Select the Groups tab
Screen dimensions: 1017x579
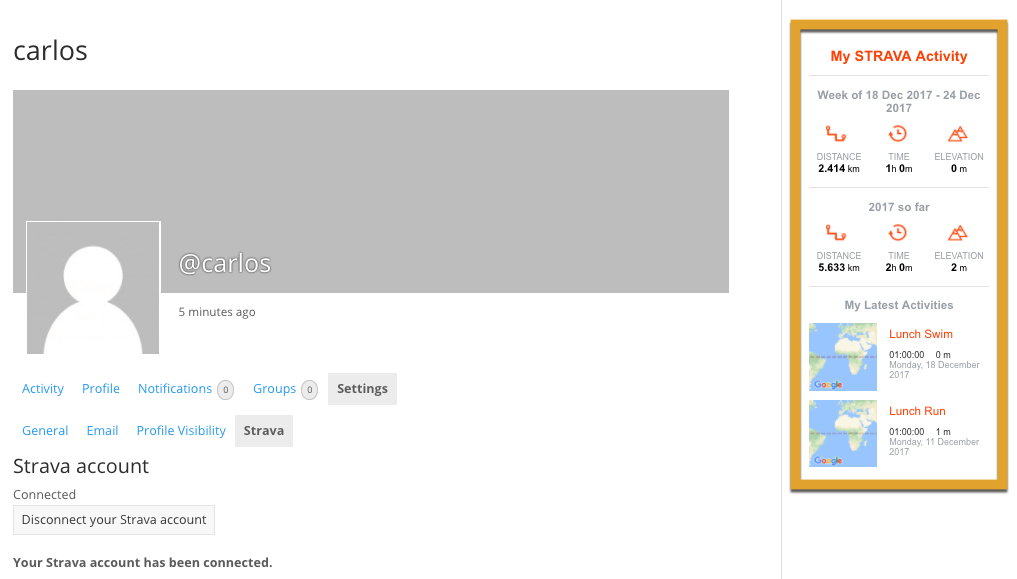point(274,389)
